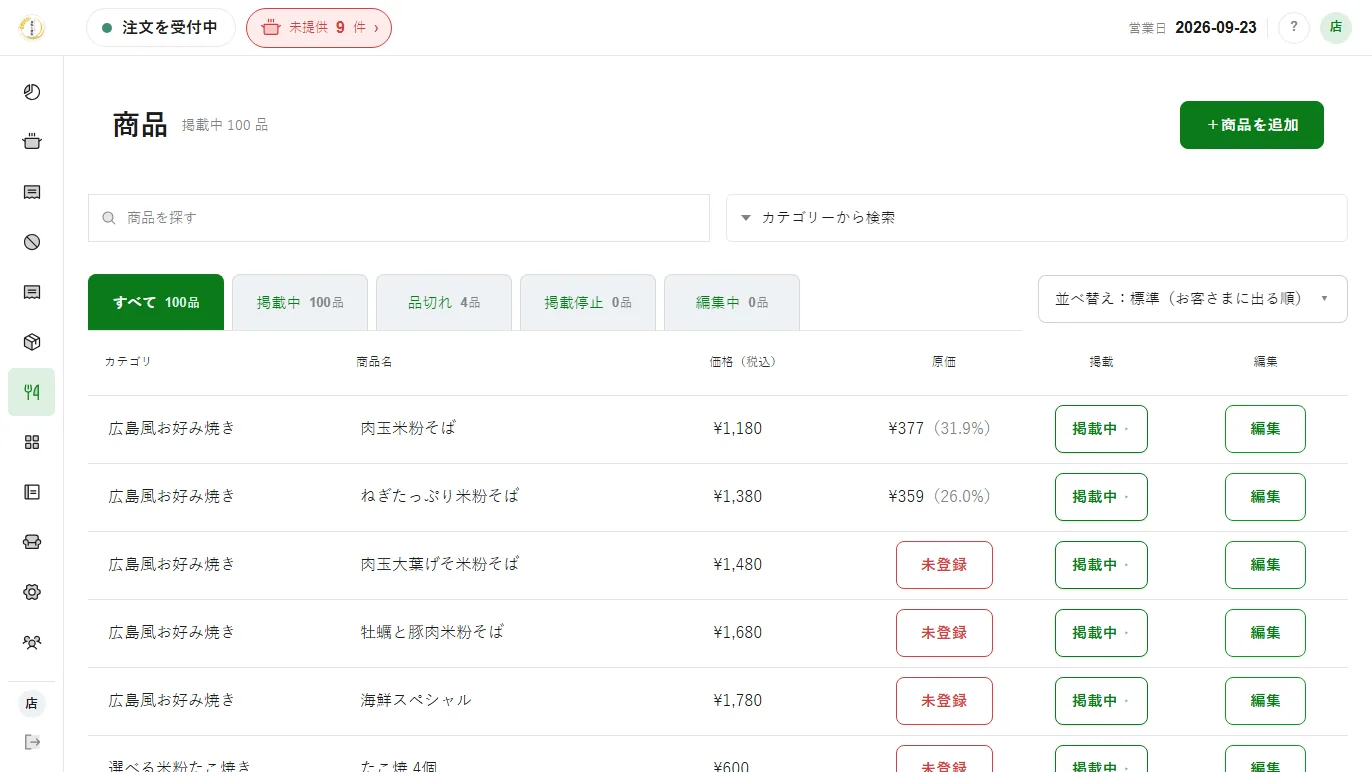1372x772 pixels.
Task: Switch to the 掲載停止 0品 tab
Action: coord(588,302)
